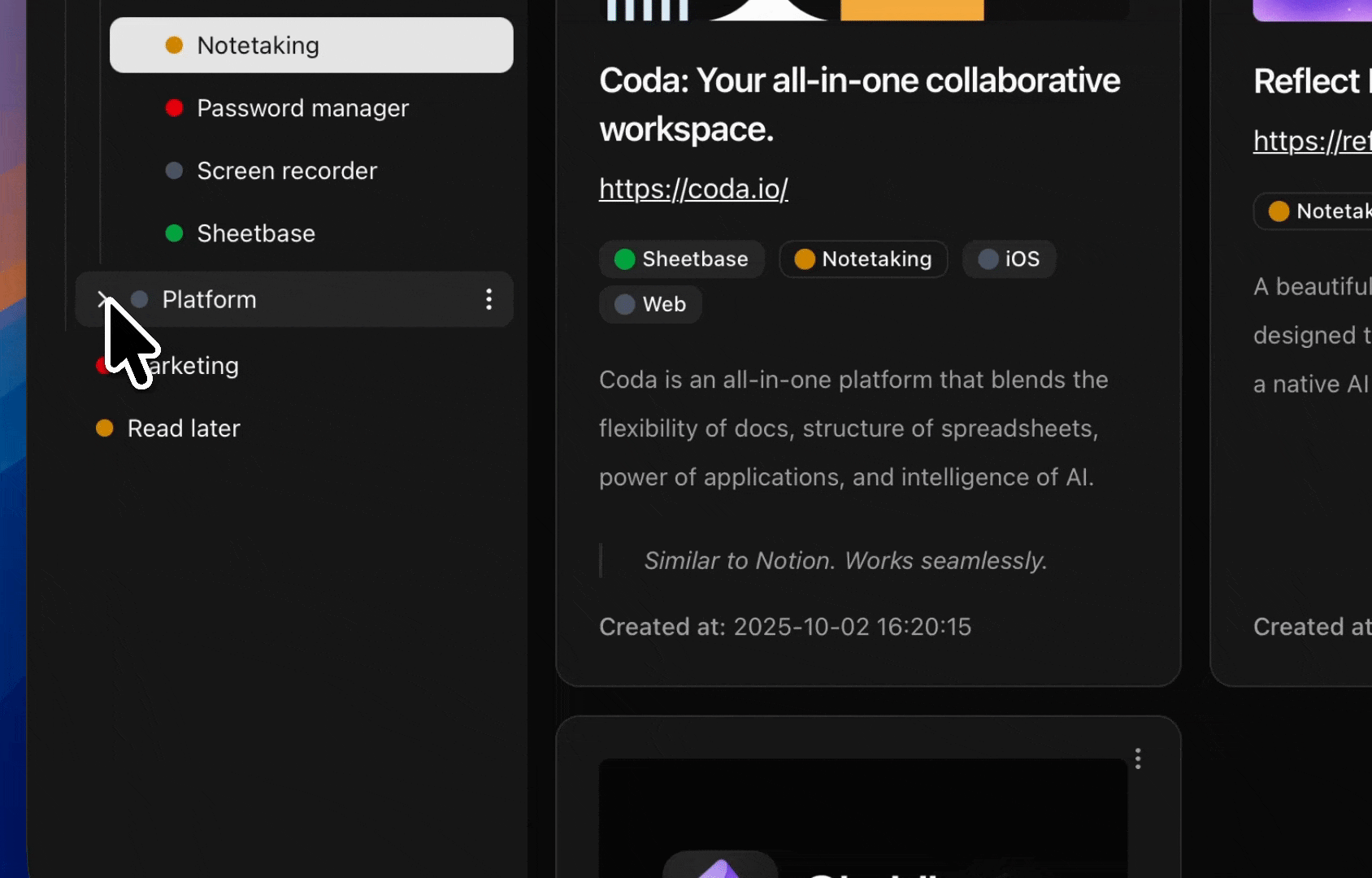Click the Coda card preview image
Image resolution: width=1372 pixels, height=878 pixels.
pos(862,10)
